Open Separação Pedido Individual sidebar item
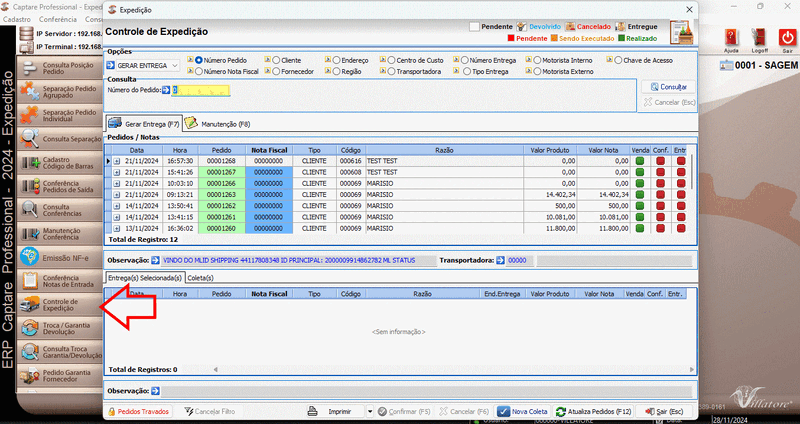This screenshot has height=424, width=800. (60, 115)
